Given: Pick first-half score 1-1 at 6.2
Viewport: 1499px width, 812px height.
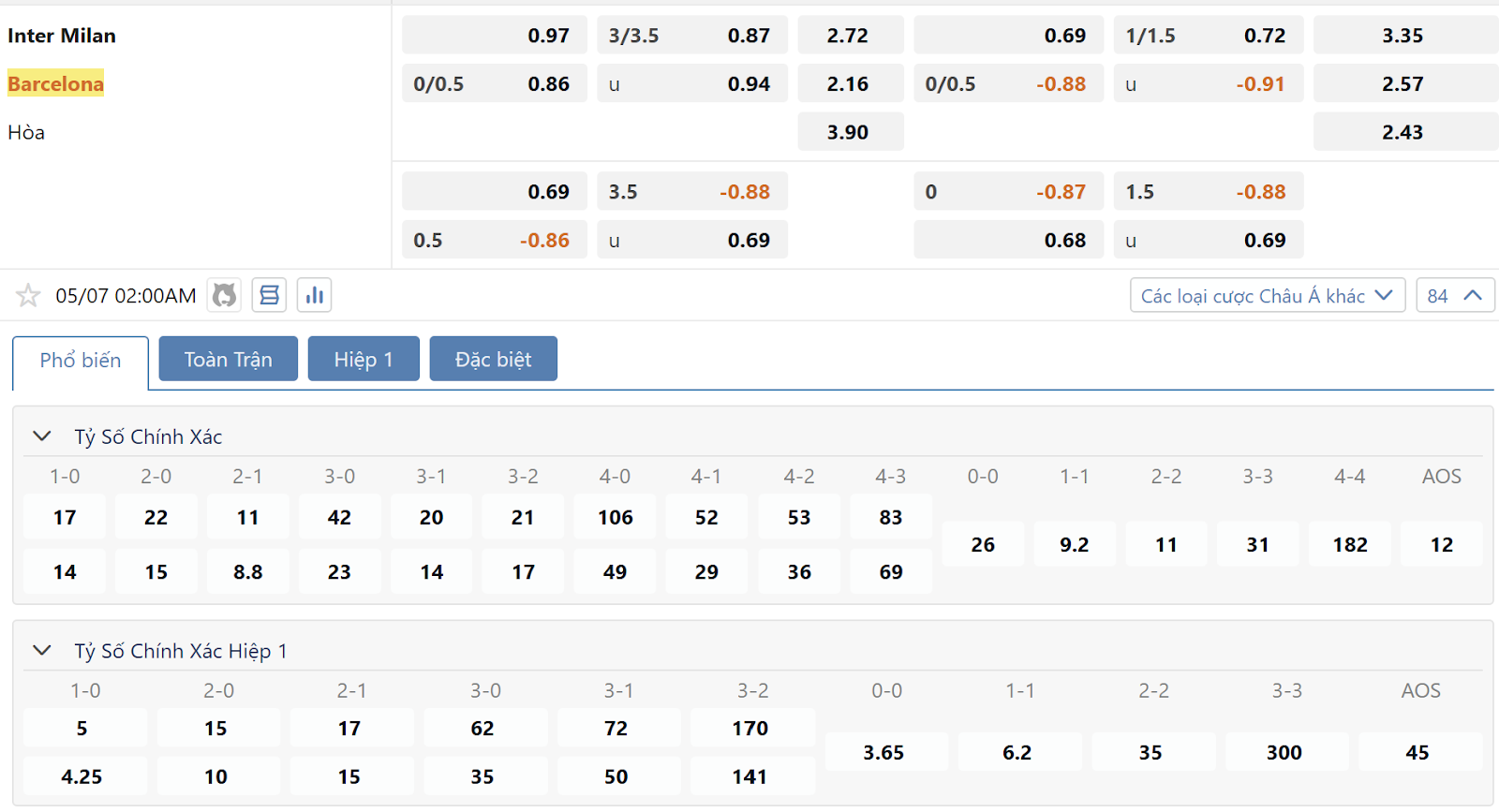Looking at the screenshot, I should click(1020, 752).
